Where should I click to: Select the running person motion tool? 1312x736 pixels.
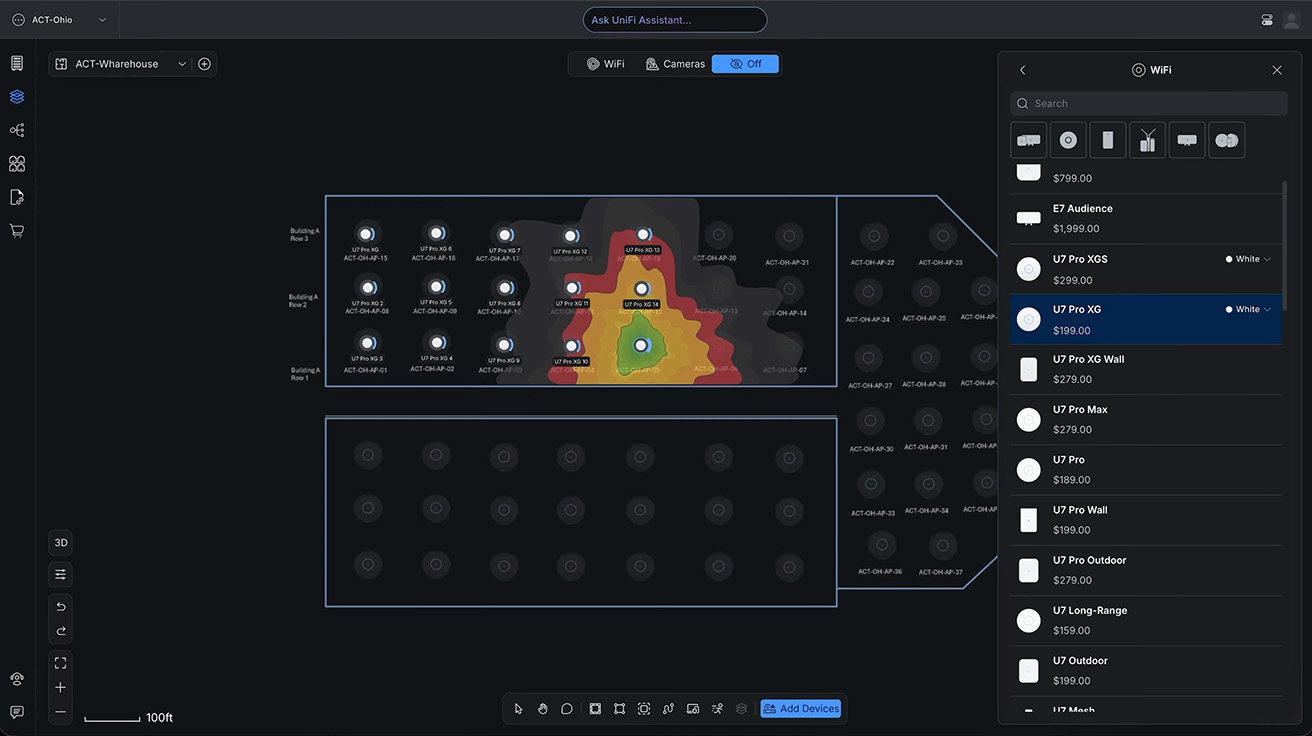pos(717,709)
